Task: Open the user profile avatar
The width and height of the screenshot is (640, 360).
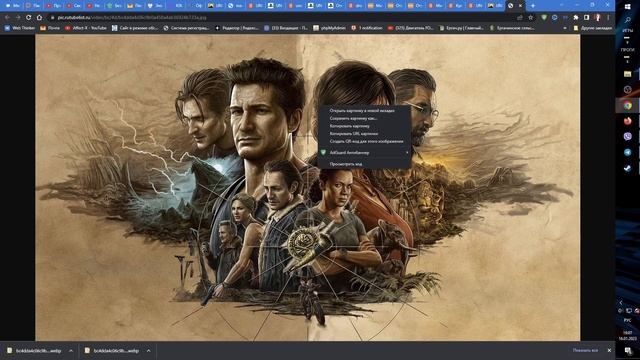Action: pyautogui.click(x=597, y=18)
